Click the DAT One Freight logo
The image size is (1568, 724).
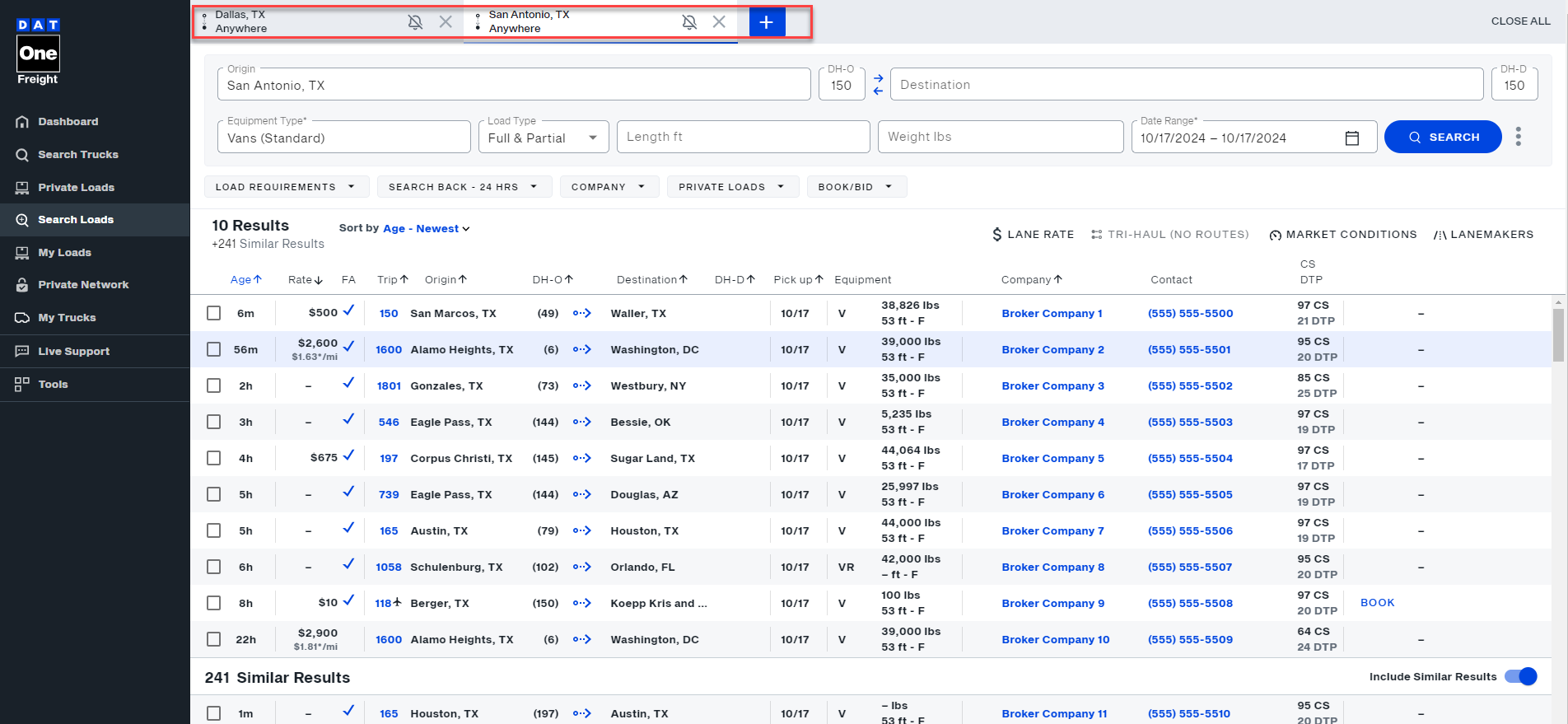(x=38, y=51)
